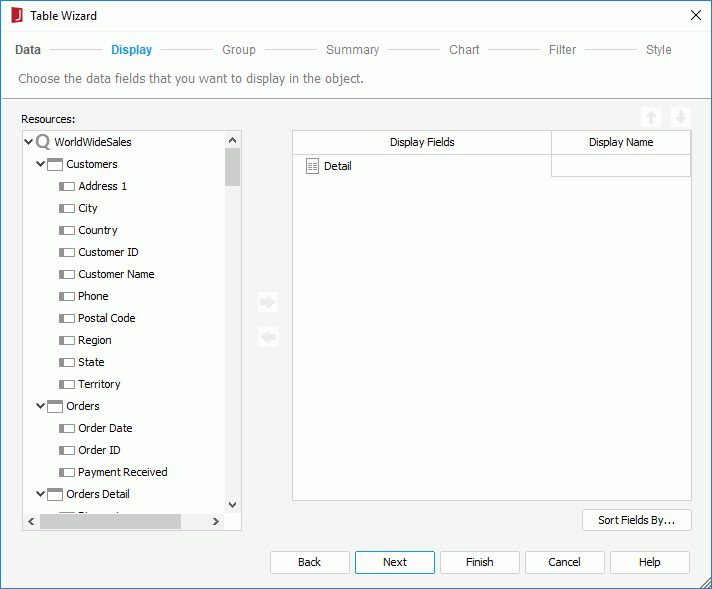Click the Postal Code field icon
This screenshot has height=589, width=712.
(x=67, y=319)
